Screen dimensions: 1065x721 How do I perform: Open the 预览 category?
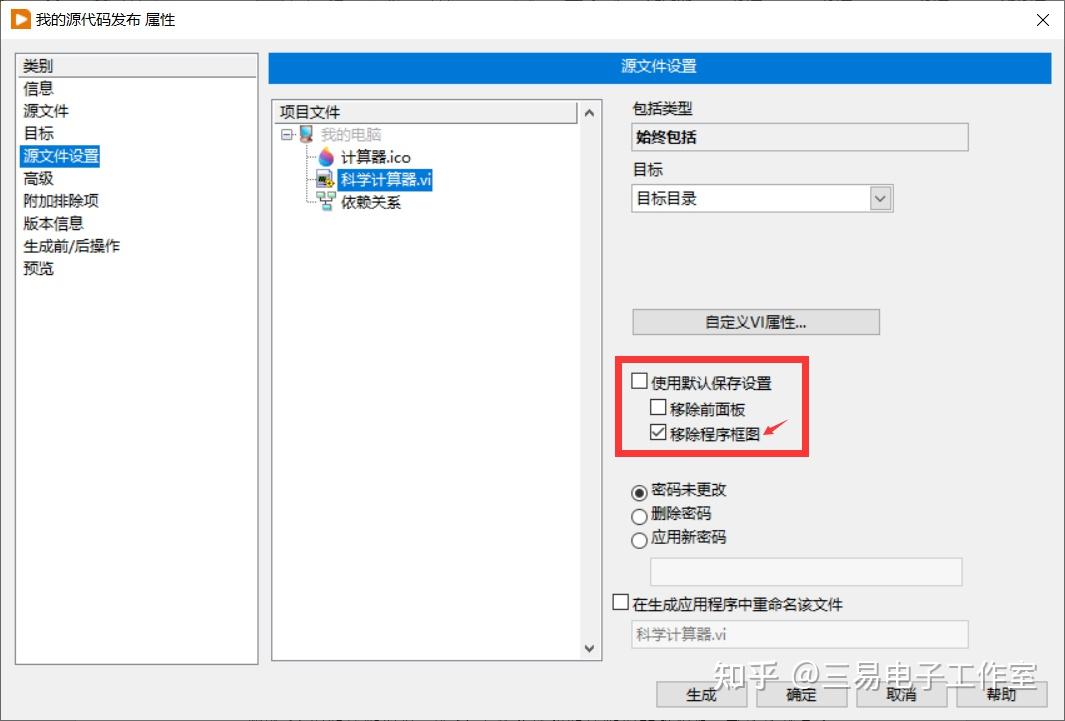click(x=38, y=268)
